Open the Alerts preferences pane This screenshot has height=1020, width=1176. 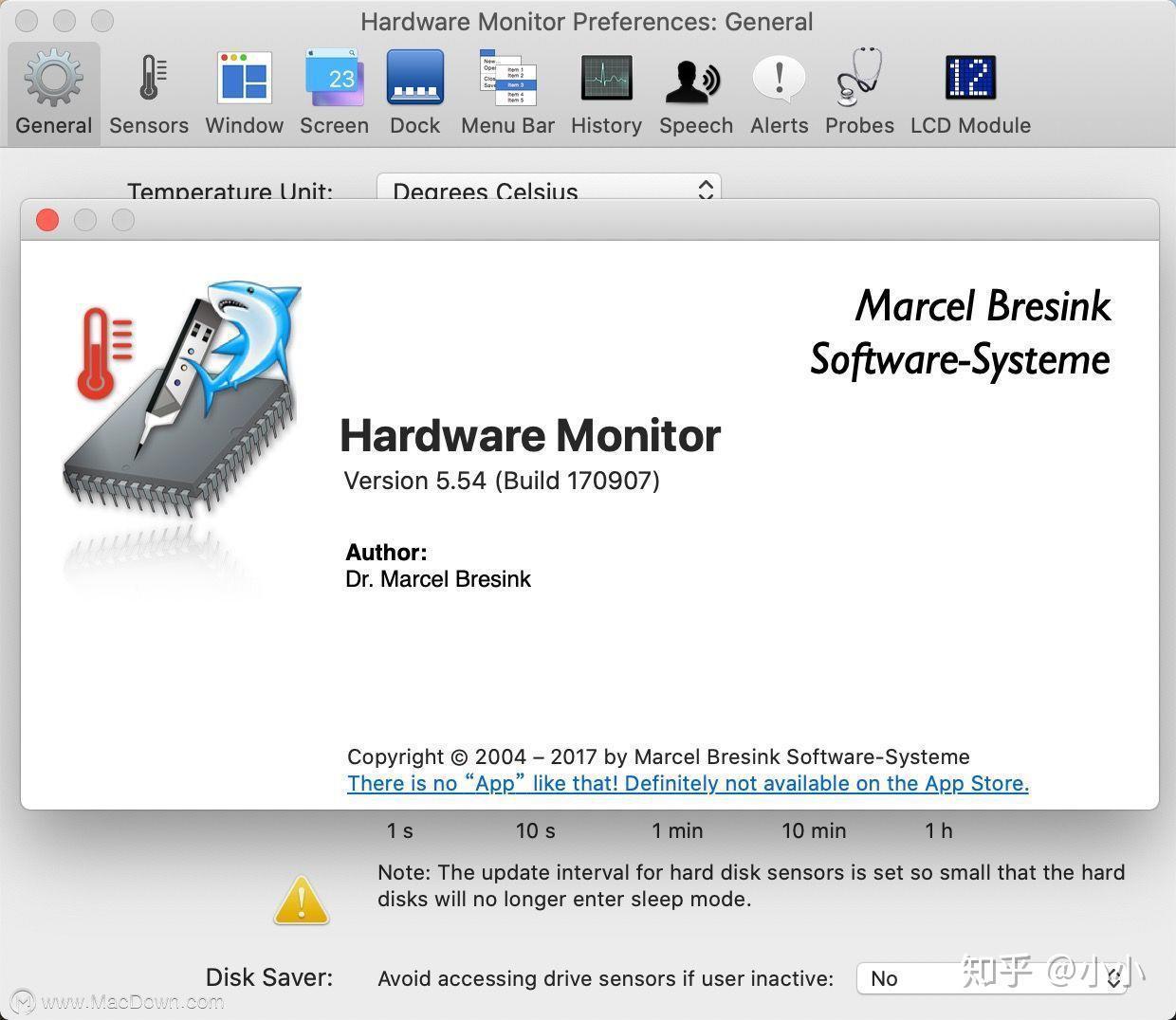[x=778, y=90]
